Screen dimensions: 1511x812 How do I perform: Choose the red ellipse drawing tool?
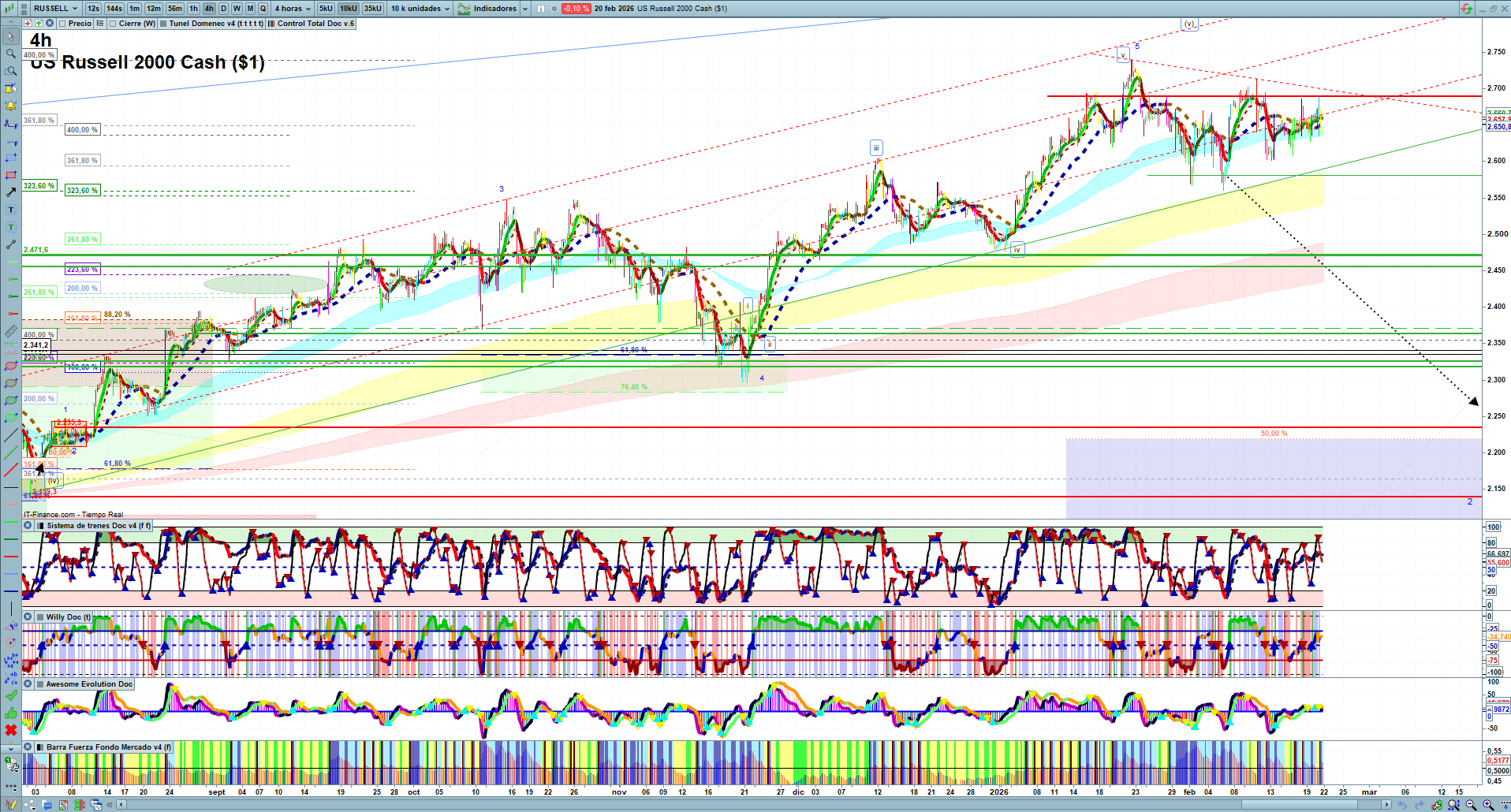(x=11, y=367)
